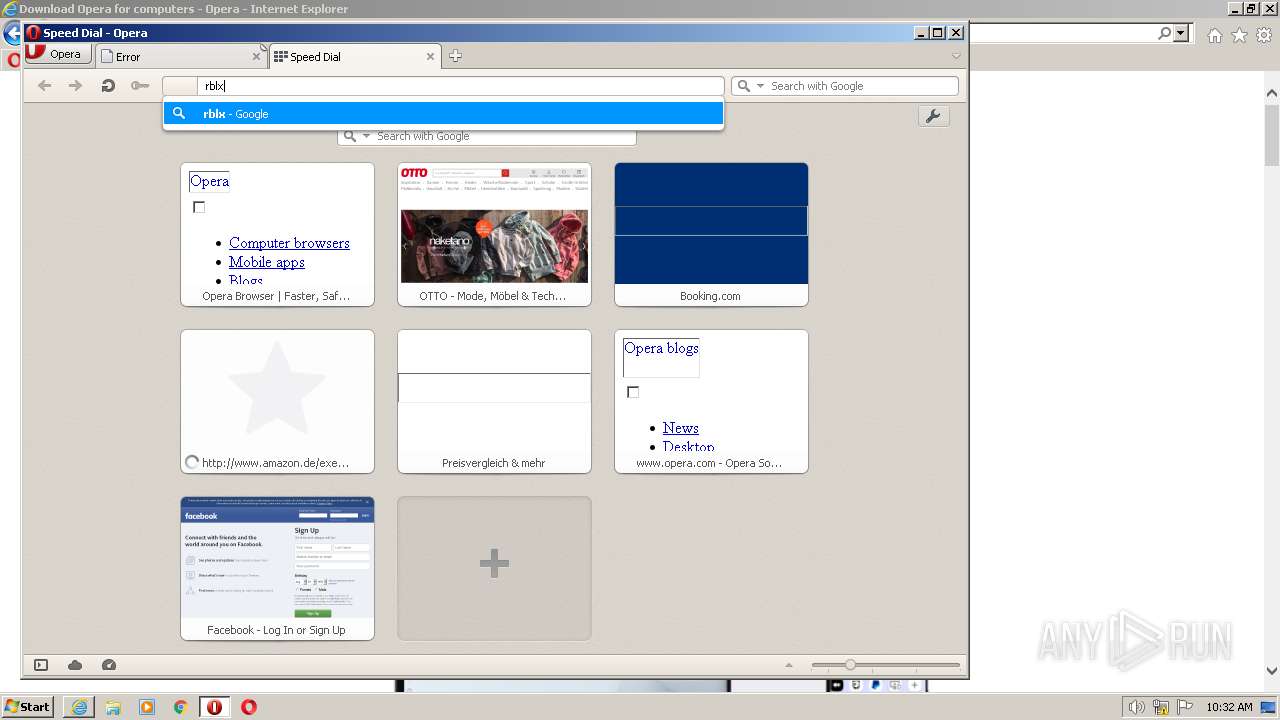
Task: Reload the page with reload icon
Action: click(108, 86)
